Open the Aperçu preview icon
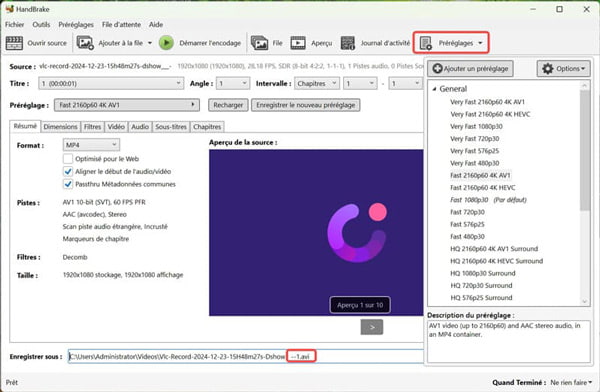This screenshot has width=600, height=392. (298, 43)
